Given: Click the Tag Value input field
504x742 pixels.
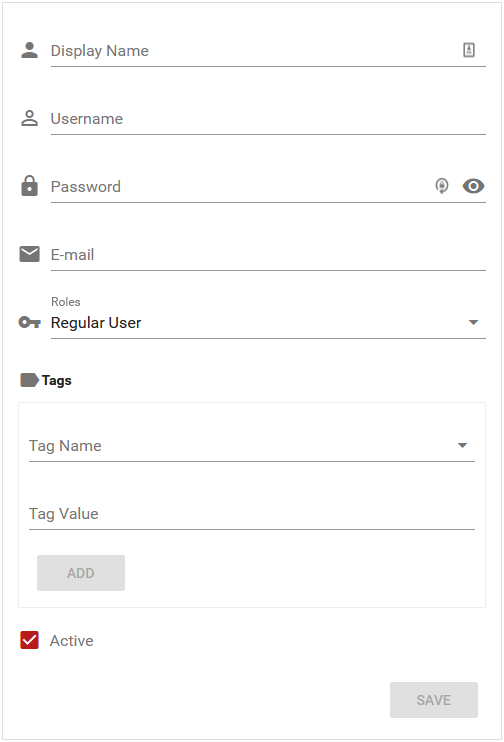Looking at the screenshot, I should pyautogui.click(x=252, y=514).
